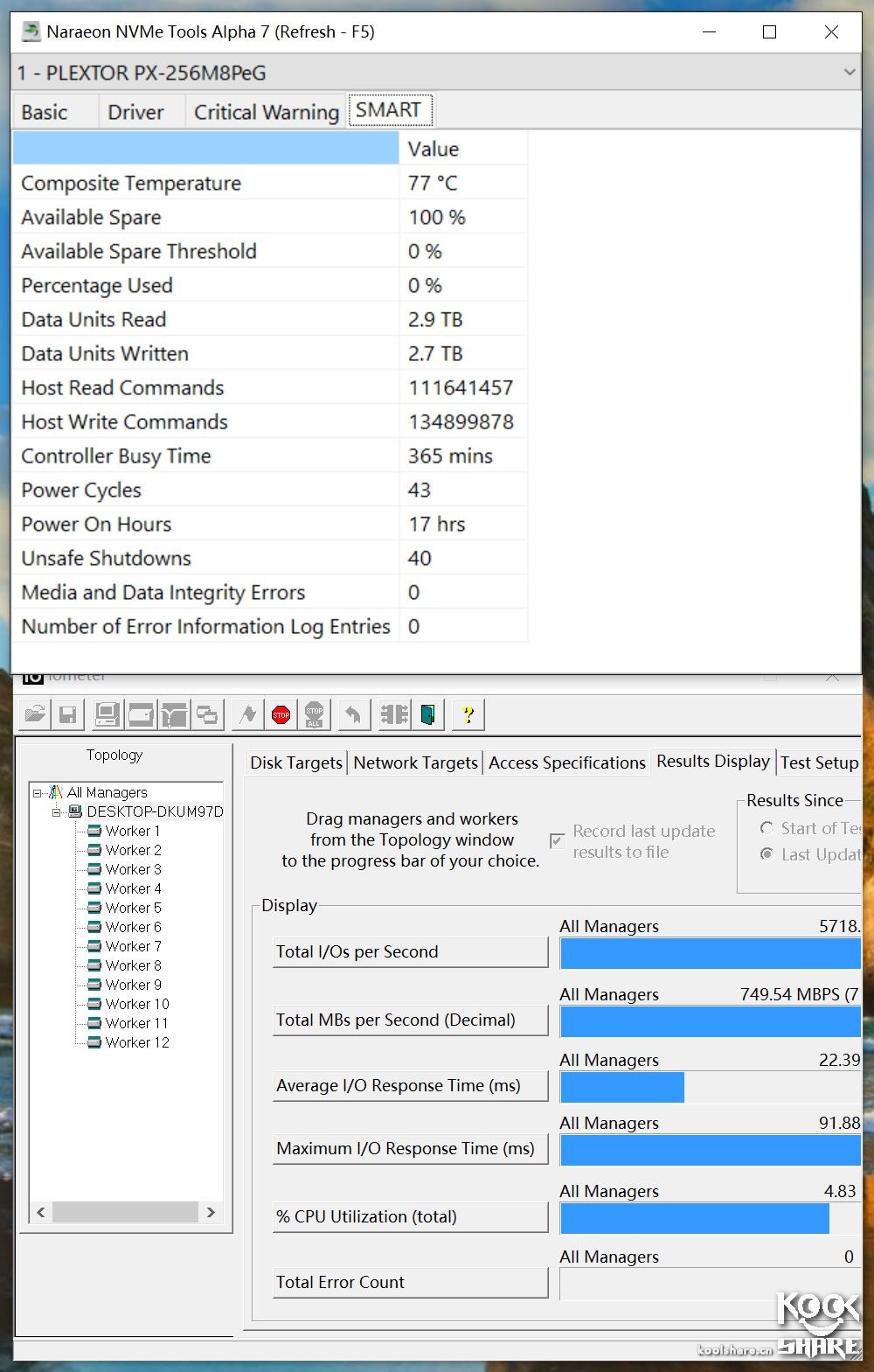This screenshot has height=1372, width=874.
Task: Switch to Access Specifications tab
Action: (x=566, y=763)
